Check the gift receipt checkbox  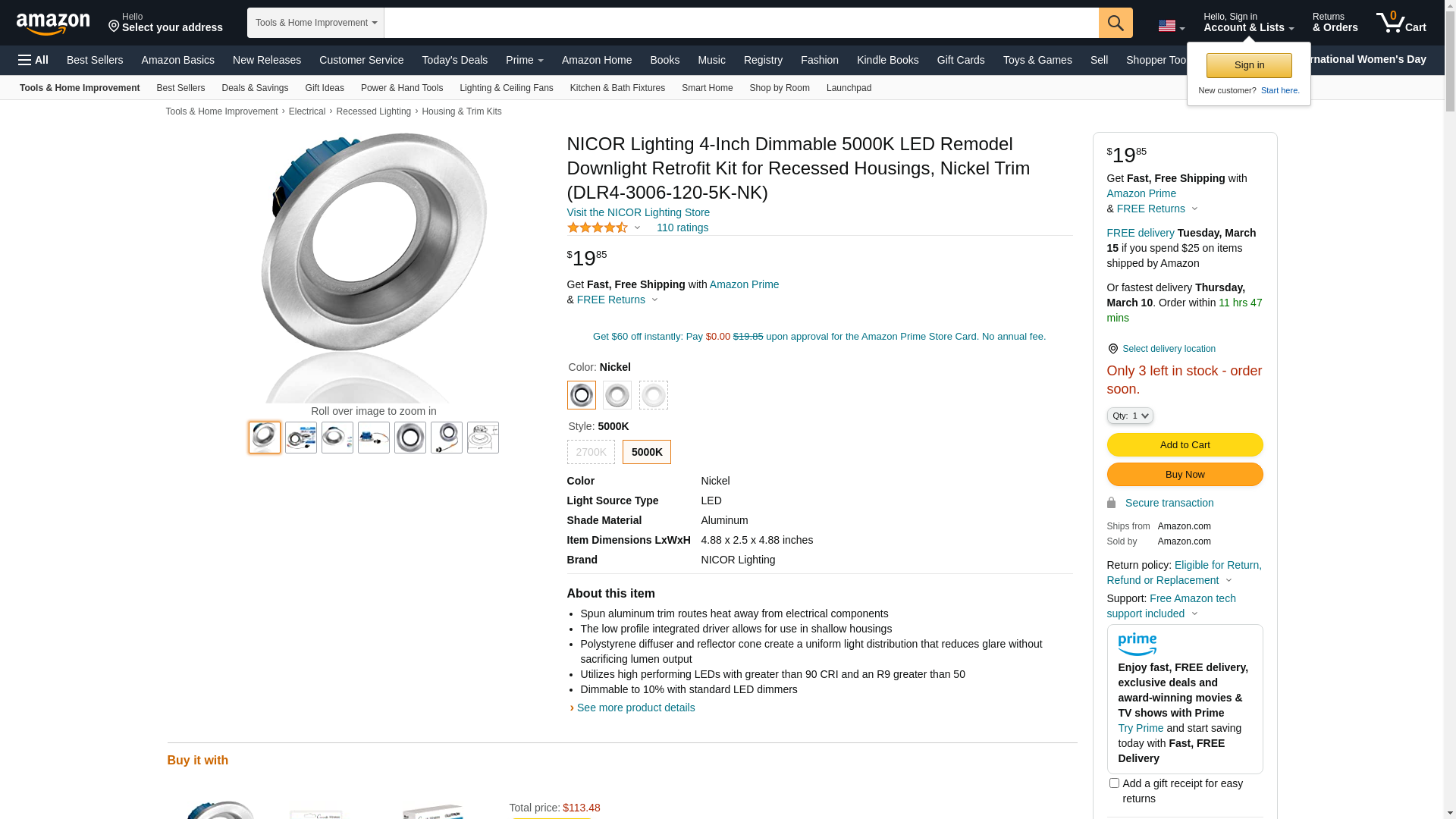point(1113,783)
